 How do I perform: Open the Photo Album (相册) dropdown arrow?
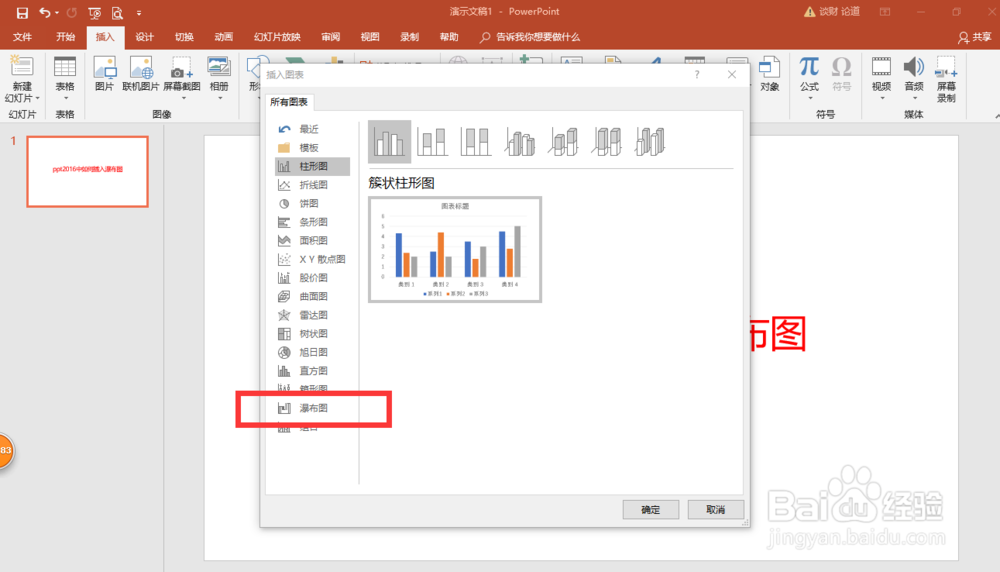(x=220, y=98)
